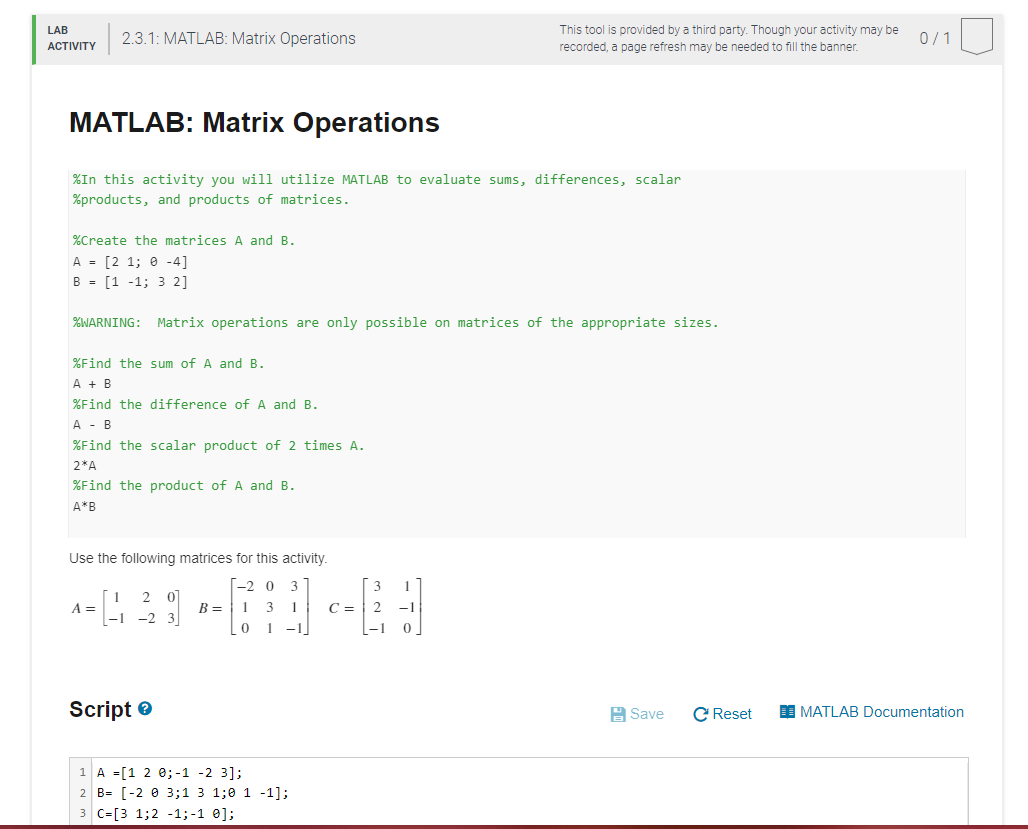Click the Script help question mark icon
The width and height of the screenshot is (1028, 829).
(146, 708)
